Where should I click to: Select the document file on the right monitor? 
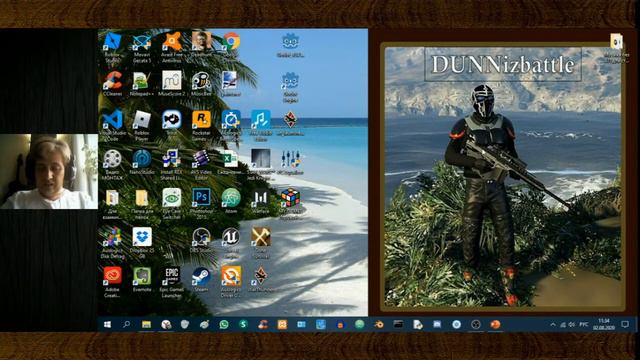coord(616,48)
